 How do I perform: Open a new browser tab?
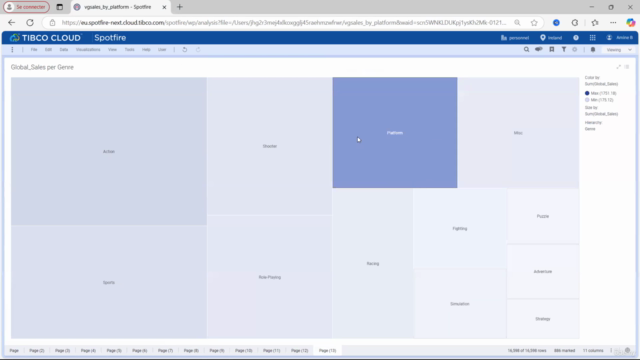click(x=180, y=7)
